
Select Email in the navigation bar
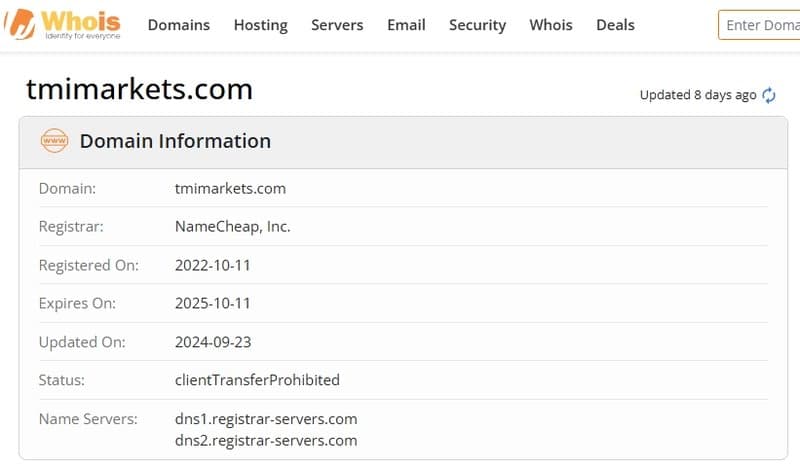click(406, 25)
